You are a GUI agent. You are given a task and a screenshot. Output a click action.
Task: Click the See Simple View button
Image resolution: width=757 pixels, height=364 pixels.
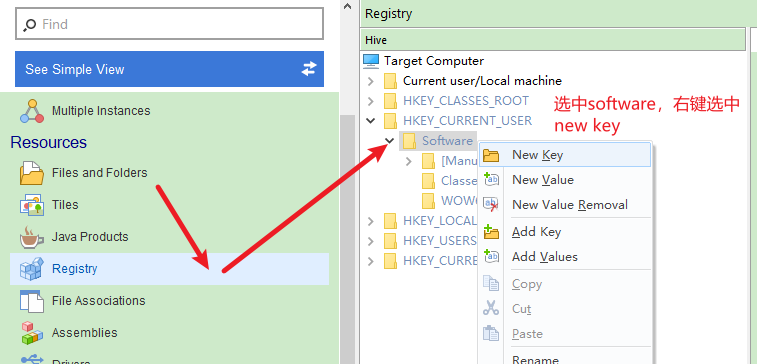169,69
